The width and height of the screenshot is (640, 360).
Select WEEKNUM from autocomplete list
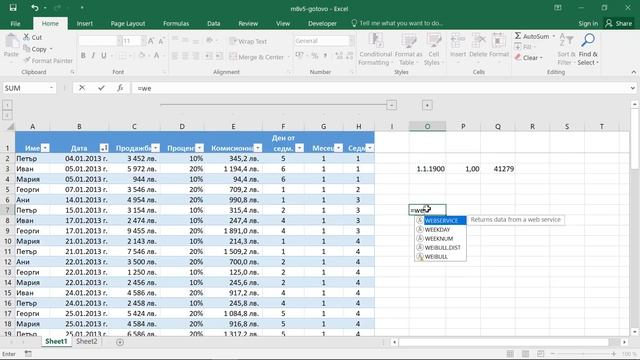440,238
